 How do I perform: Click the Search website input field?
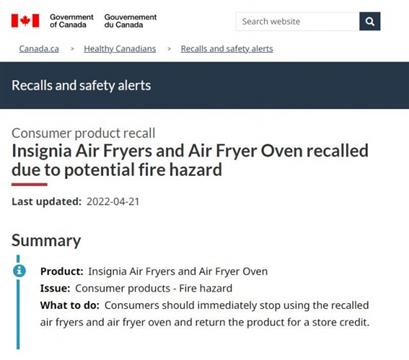tap(297, 21)
